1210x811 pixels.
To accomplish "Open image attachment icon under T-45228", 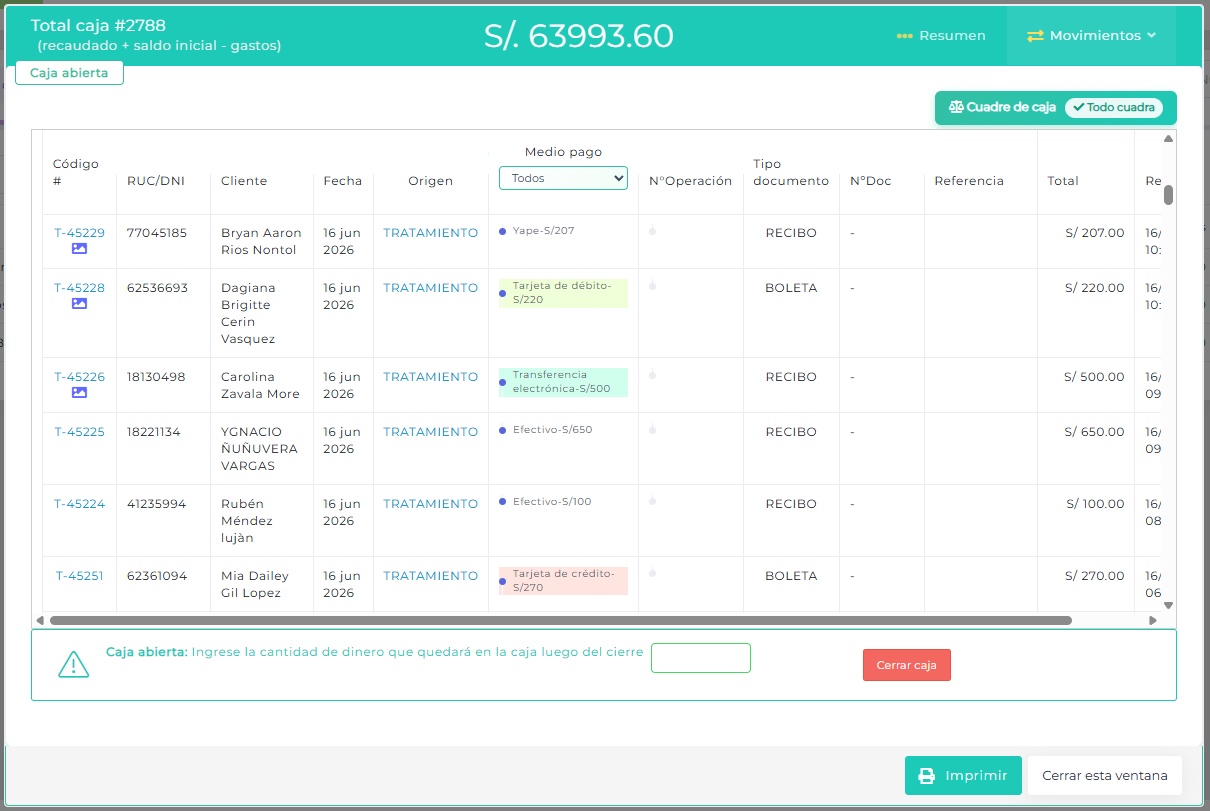I will (x=79, y=304).
